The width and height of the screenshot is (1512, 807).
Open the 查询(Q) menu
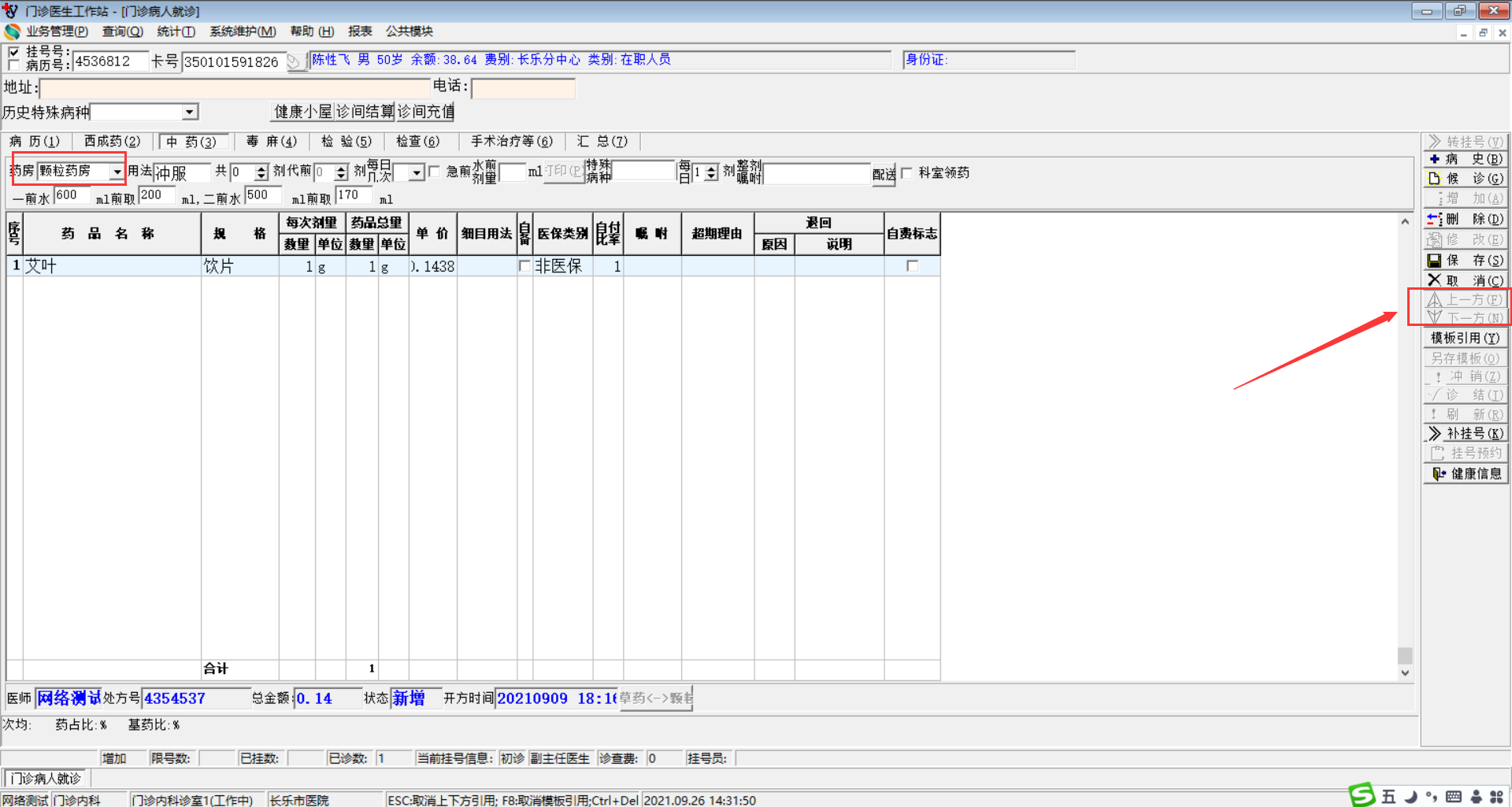coord(123,31)
